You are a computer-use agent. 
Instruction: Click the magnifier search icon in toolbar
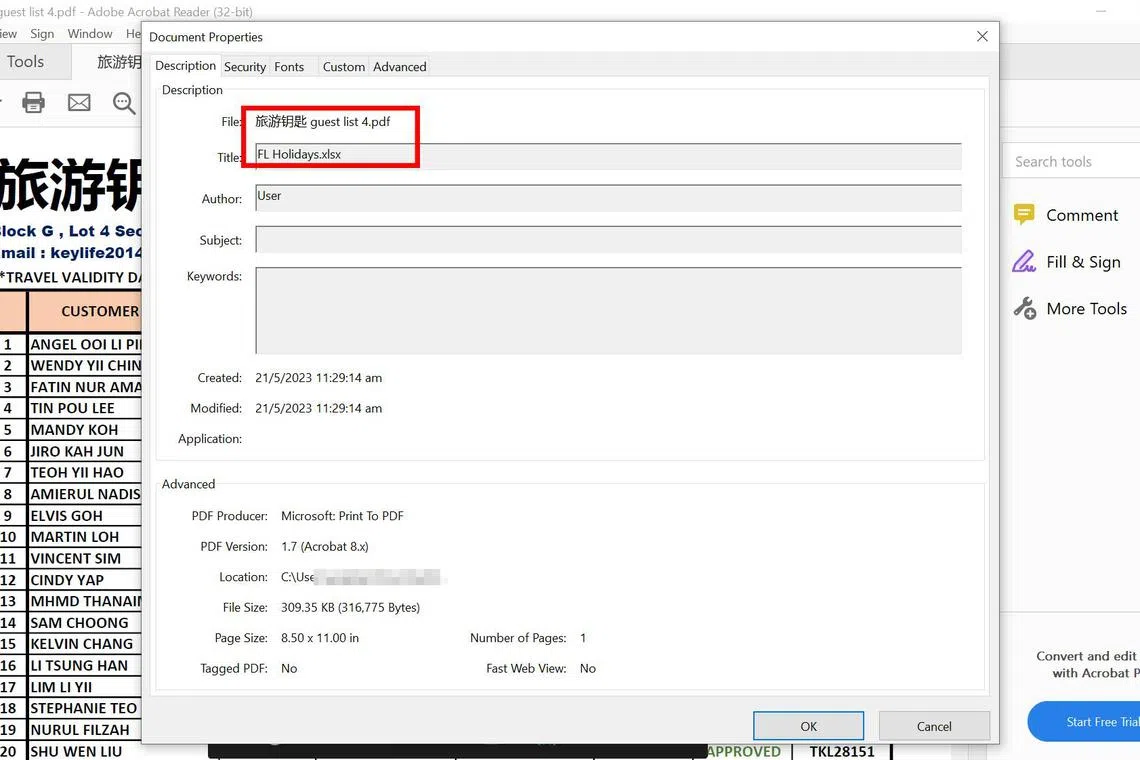[124, 102]
